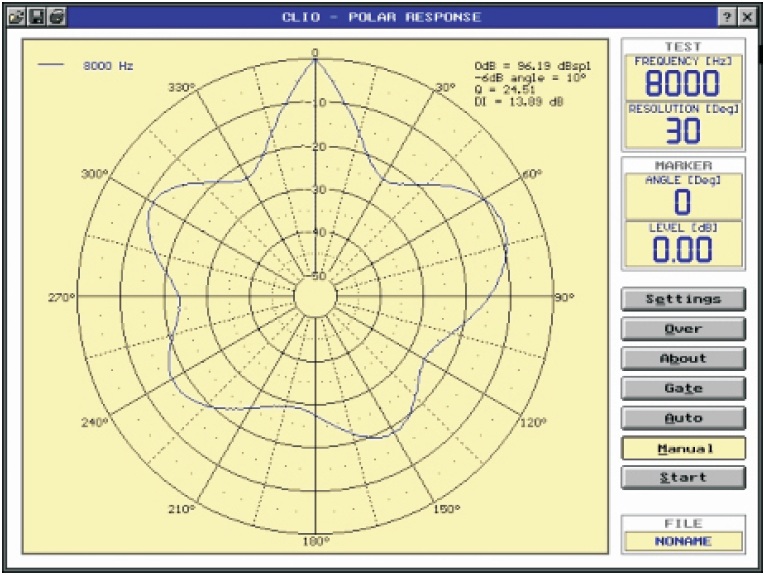Print the polar plot using printer icon

pos(57,17)
